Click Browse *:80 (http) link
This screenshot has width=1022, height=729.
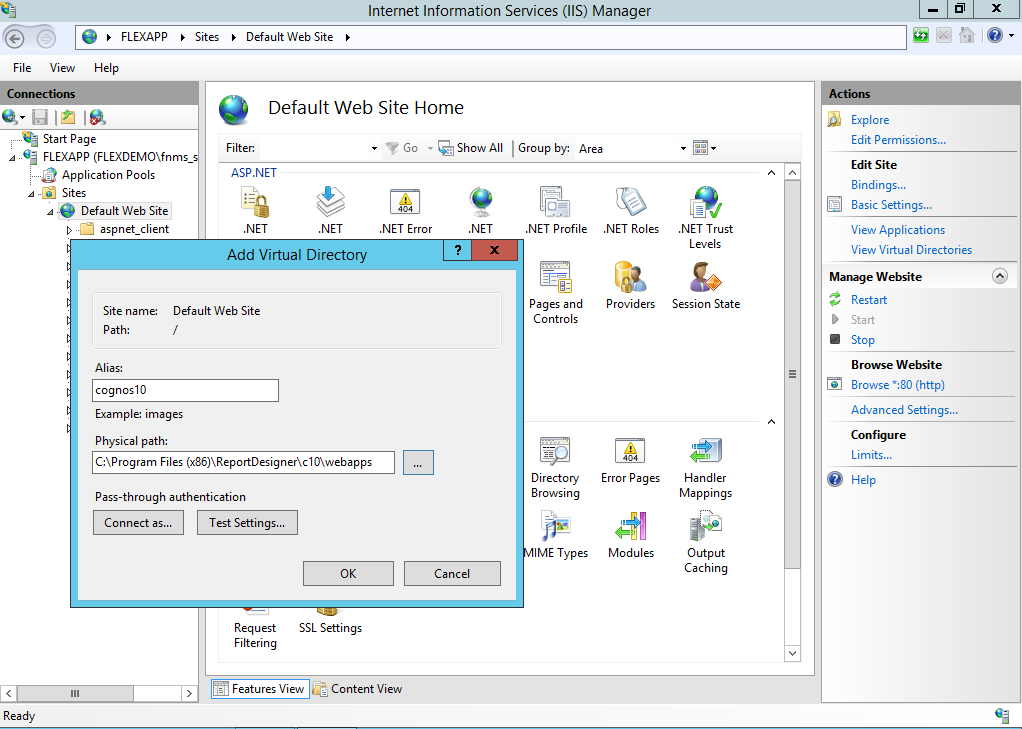pos(898,385)
